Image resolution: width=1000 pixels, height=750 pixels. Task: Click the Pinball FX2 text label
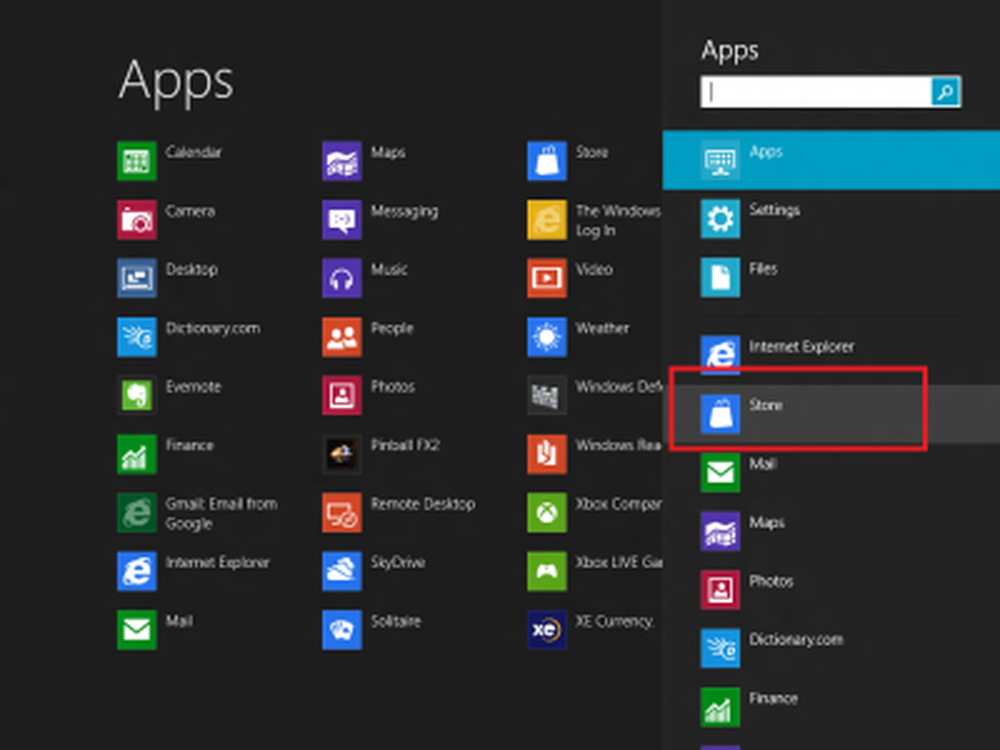point(406,445)
